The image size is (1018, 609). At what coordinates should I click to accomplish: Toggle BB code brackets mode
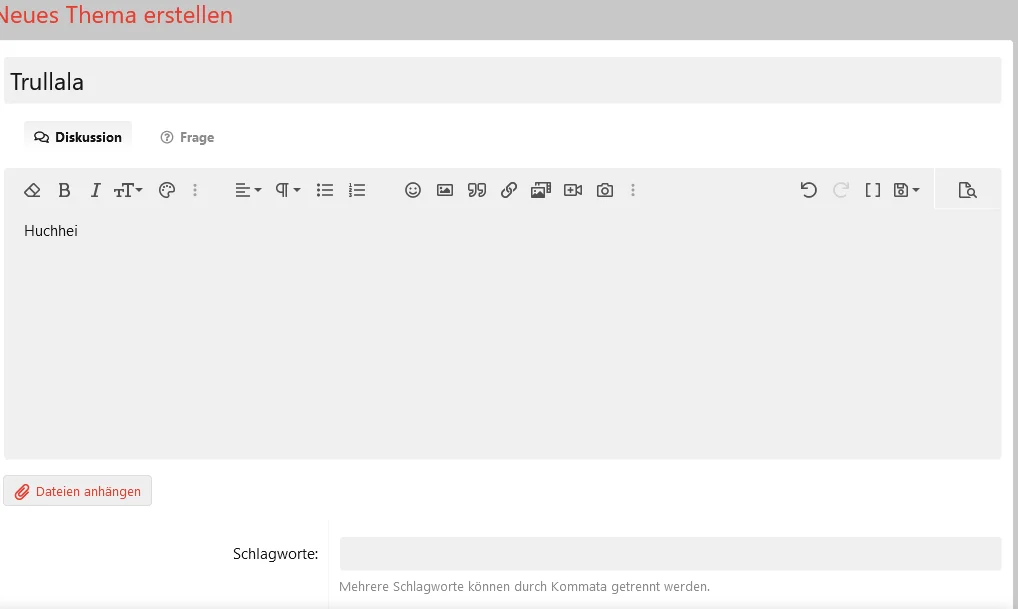click(x=873, y=190)
